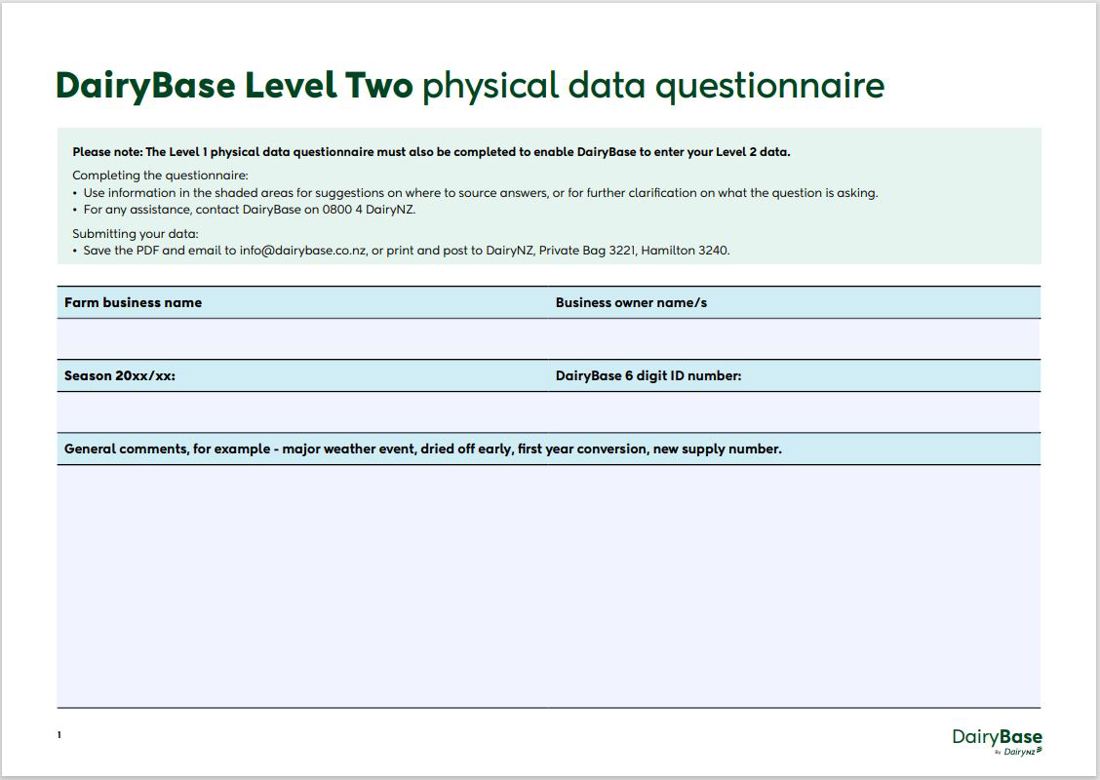
Task: Click the 'Completing the questionnaire:' heading
Action: [161, 175]
